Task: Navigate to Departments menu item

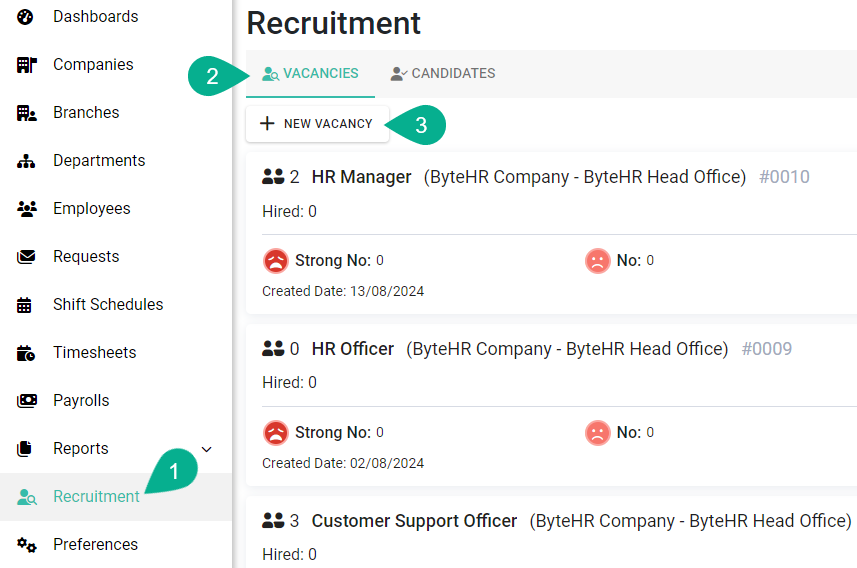Action: [x=116, y=161]
